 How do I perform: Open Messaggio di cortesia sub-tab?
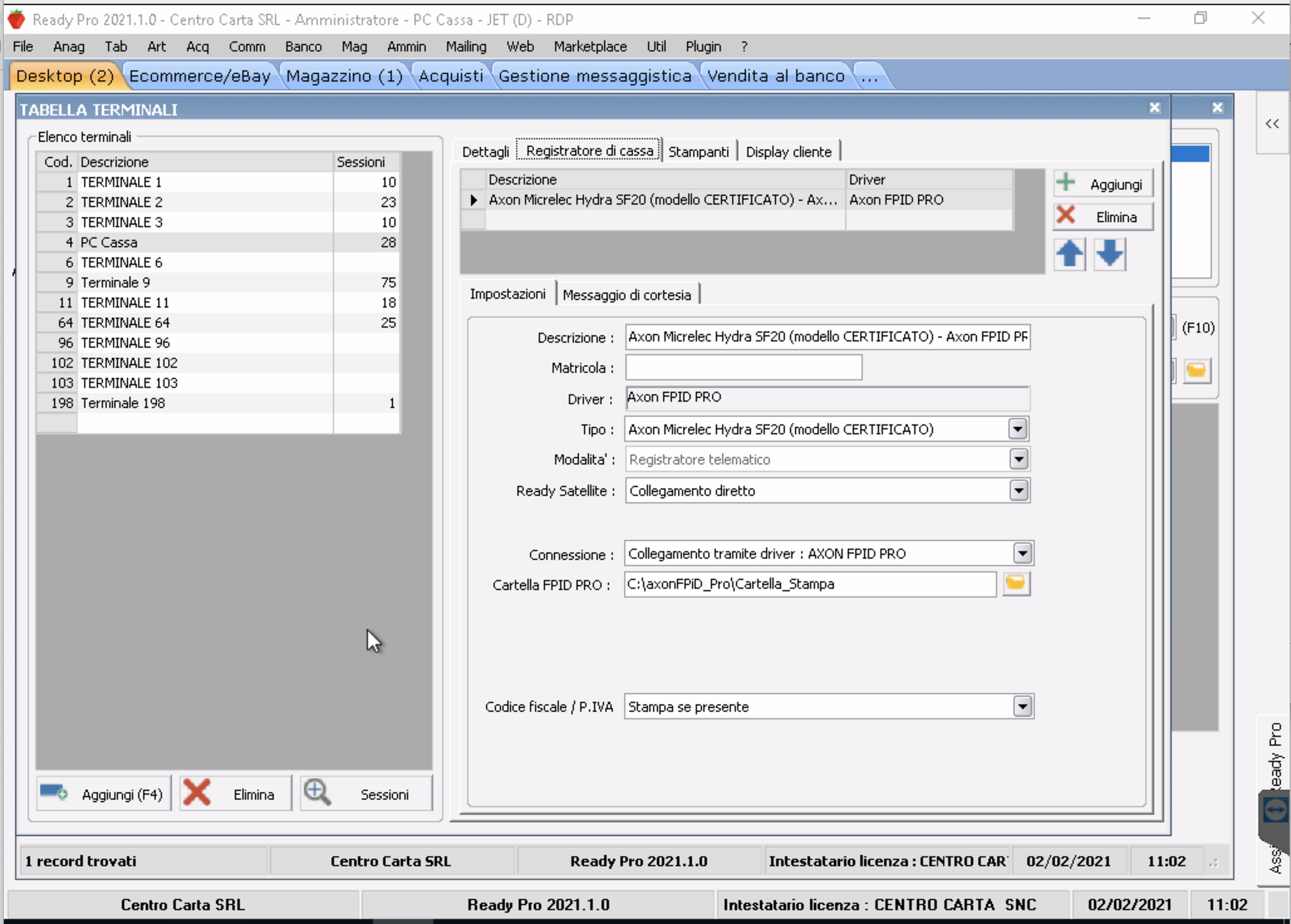[x=627, y=295]
